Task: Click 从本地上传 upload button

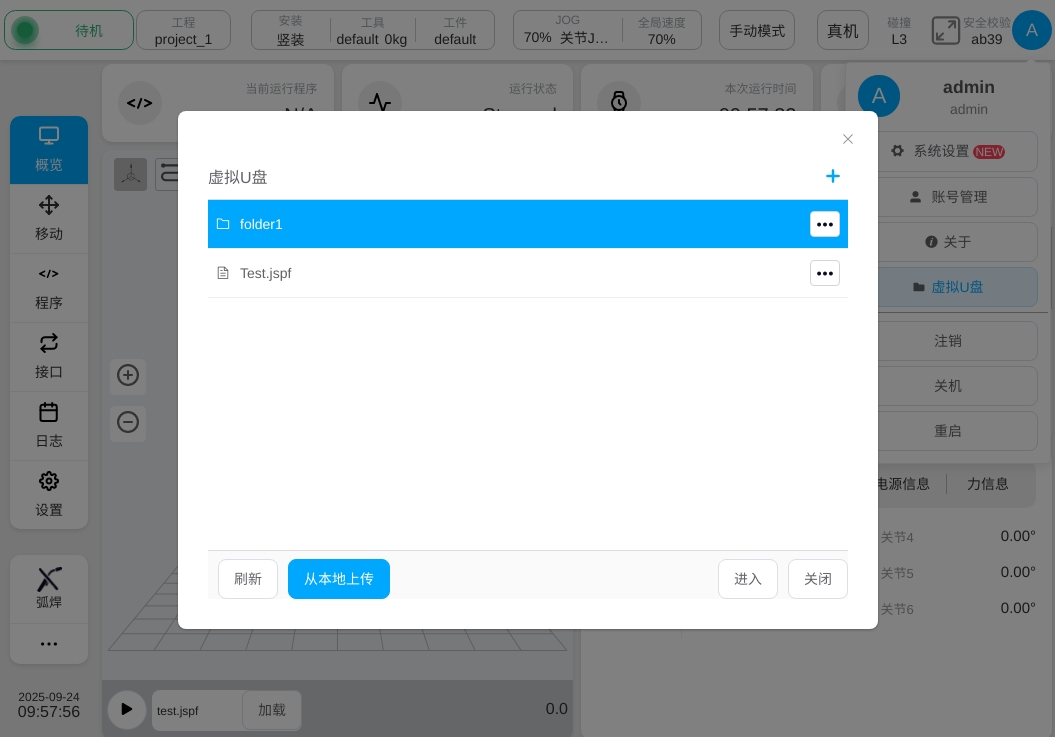Action: (338, 579)
